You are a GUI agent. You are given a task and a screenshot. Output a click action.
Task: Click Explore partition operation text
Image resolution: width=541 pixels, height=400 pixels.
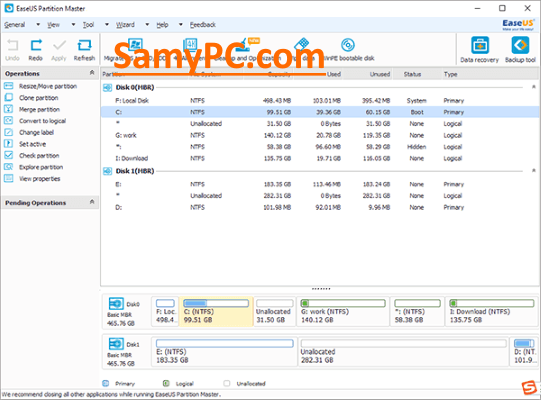point(41,167)
